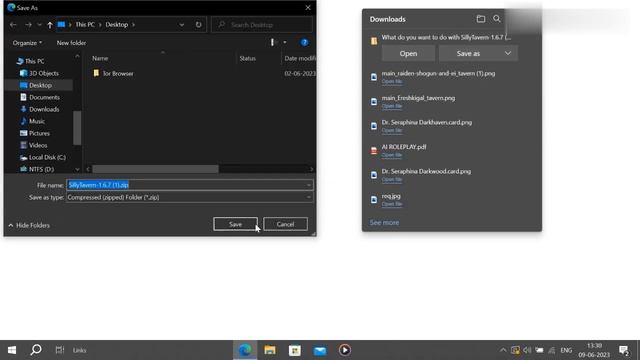Click Save as for SillyTavern download

468,53
